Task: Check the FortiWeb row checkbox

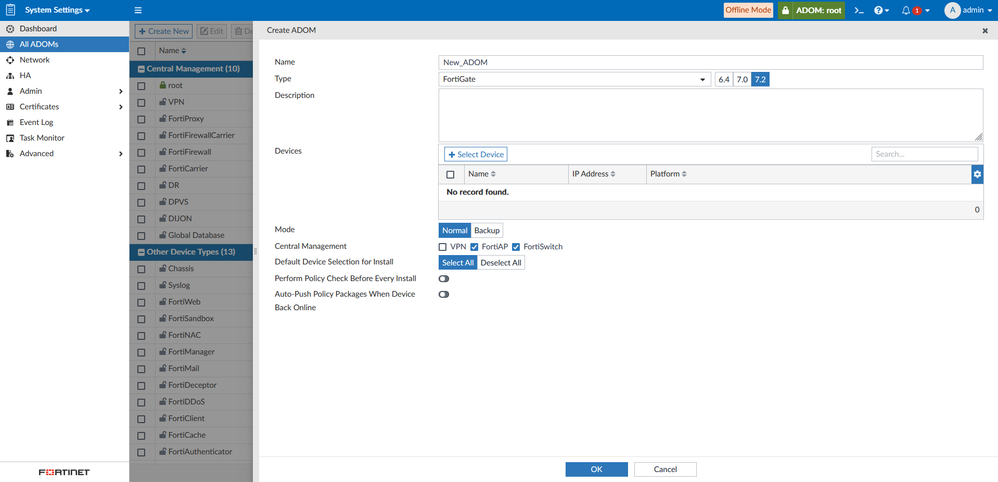Action: point(141,302)
